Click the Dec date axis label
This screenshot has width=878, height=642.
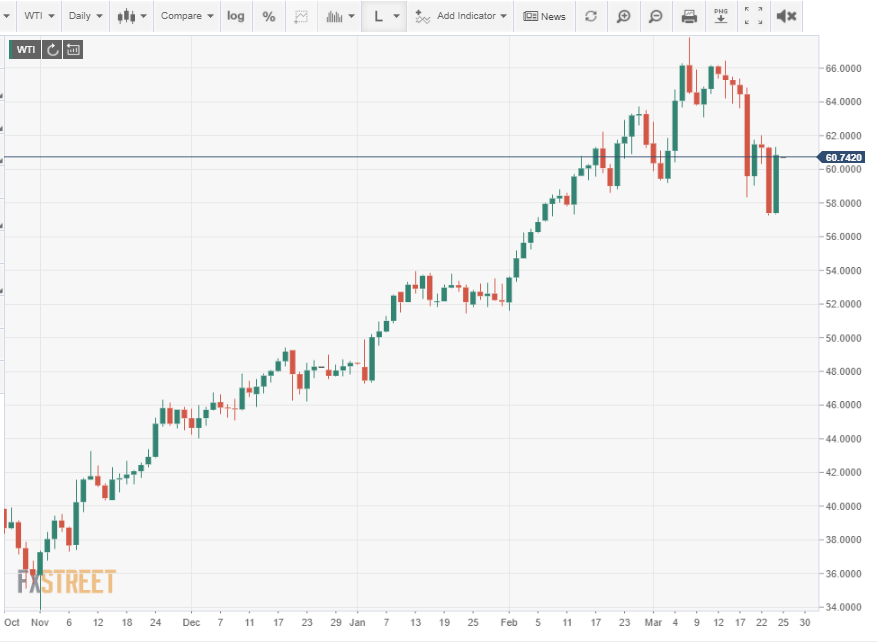[191, 622]
